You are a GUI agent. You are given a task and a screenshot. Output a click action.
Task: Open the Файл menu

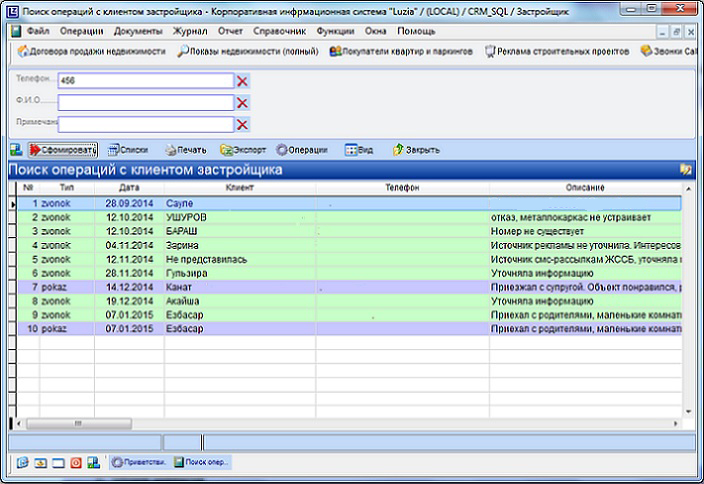pos(38,31)
